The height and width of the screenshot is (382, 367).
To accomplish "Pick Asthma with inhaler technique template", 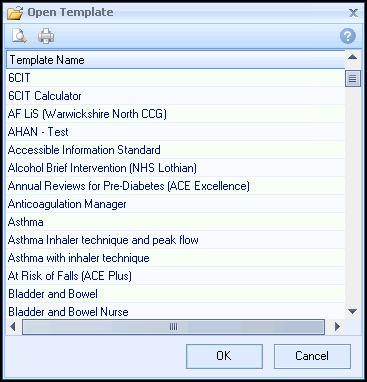I will 176,258.
